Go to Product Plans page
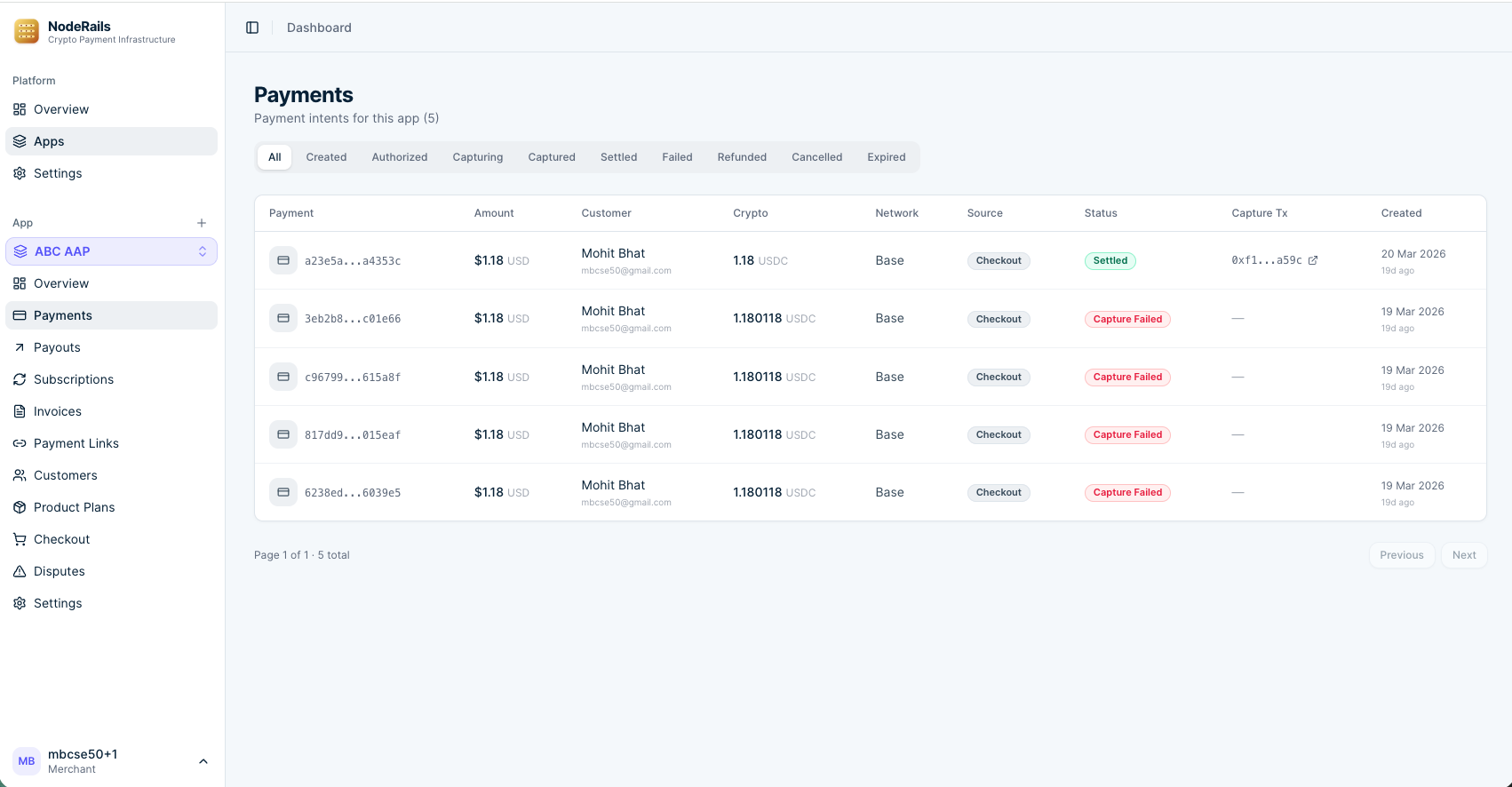This screenshot has width=1512, height=787. [74, 507]
